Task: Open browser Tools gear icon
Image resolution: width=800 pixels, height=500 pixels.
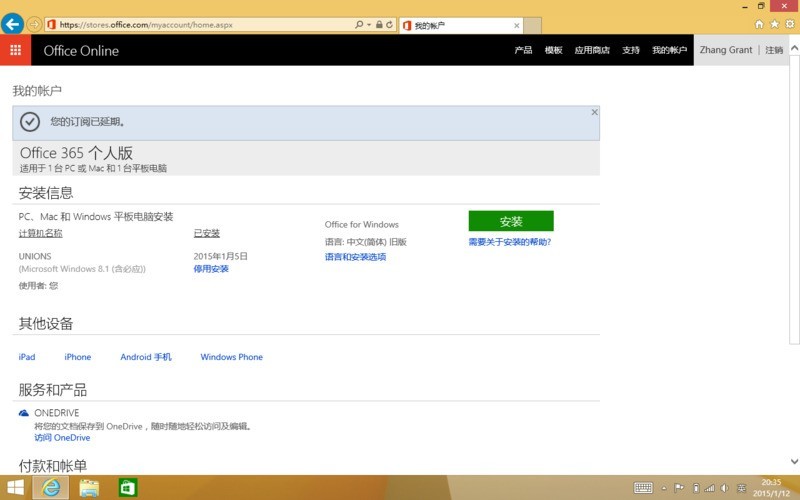Action: 790,24
